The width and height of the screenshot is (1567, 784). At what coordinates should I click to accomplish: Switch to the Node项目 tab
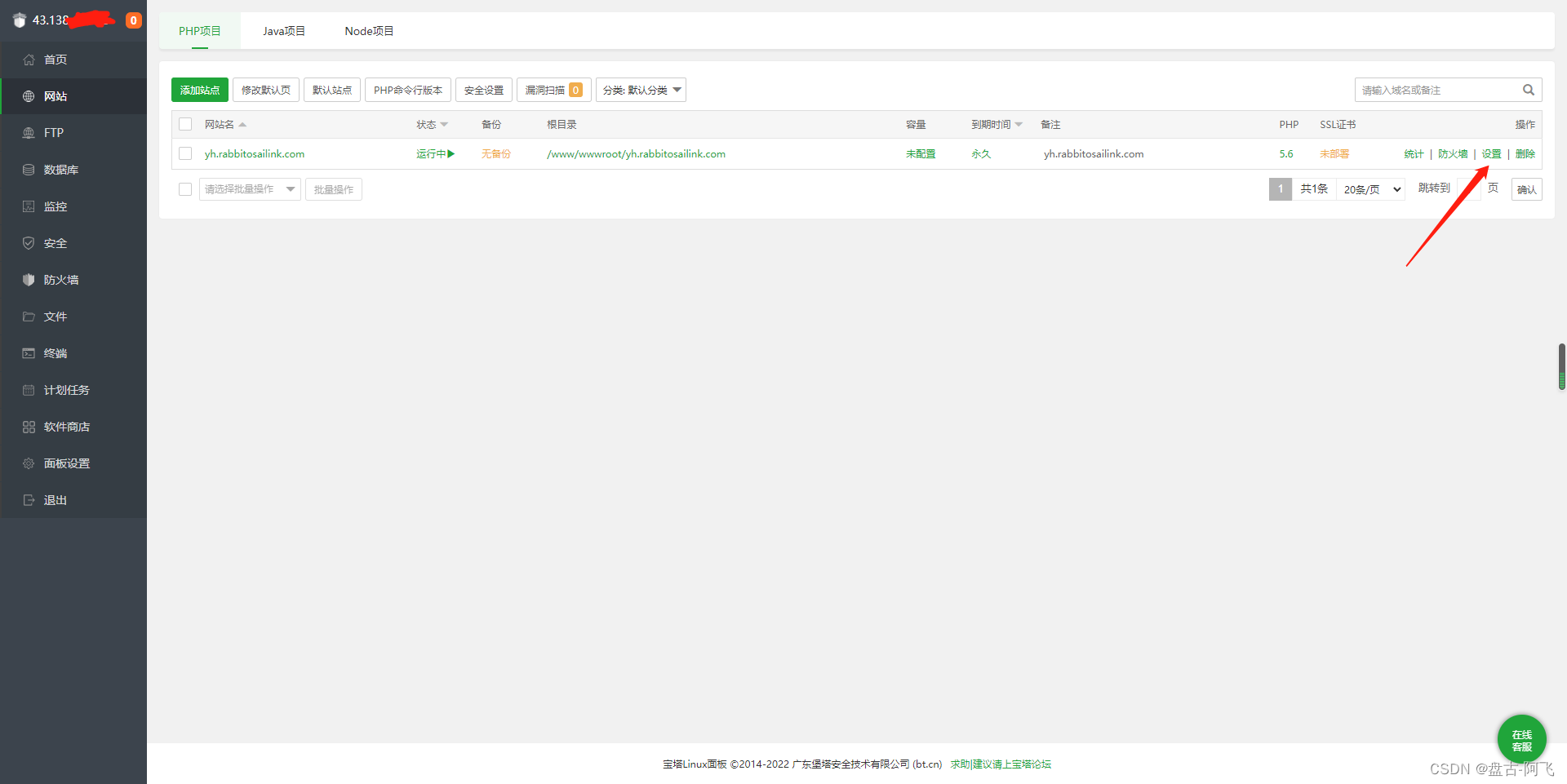[x=369, y=31]
